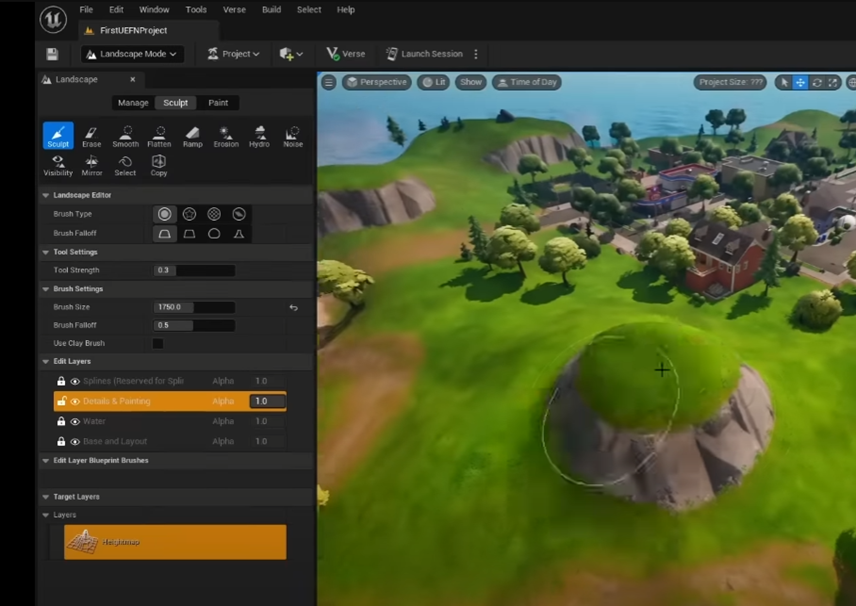Collapse the Edit Layers section
Image resolution: width=856 pixels, height=606 pixels.
46,361
